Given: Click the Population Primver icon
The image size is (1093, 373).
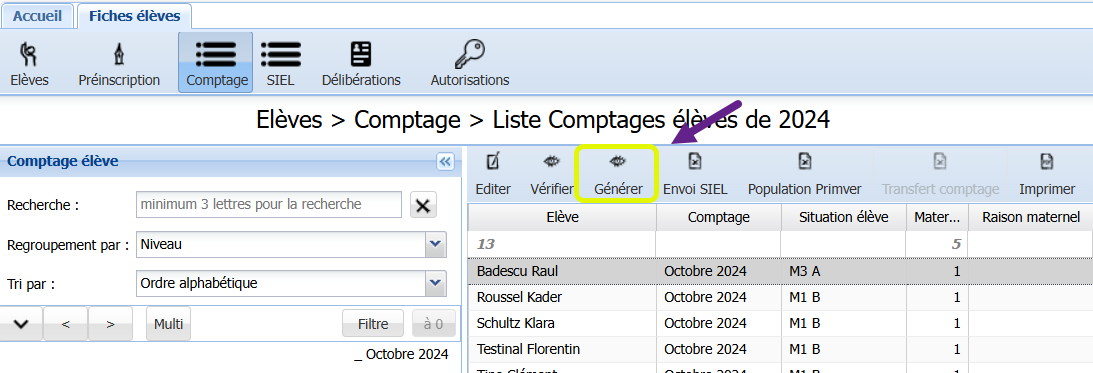Looking at the screenshot, I should click(x=804, y=162).
